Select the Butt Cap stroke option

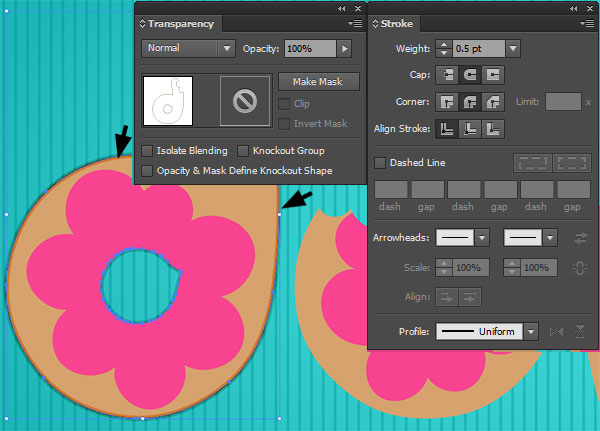pyautogui.click(x=447, y=75)
